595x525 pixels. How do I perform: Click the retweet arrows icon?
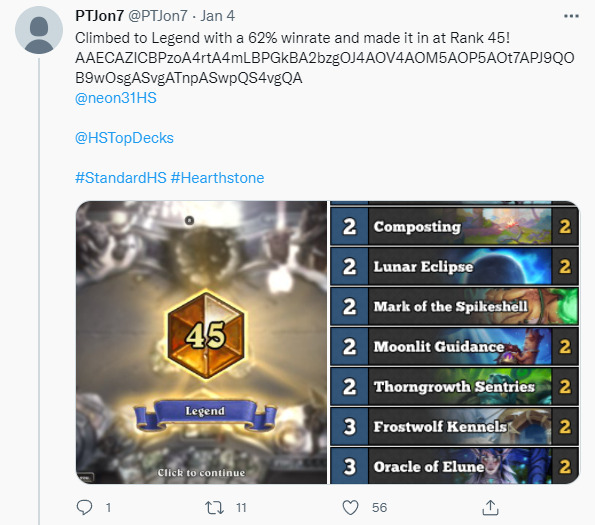pos(214,508)
